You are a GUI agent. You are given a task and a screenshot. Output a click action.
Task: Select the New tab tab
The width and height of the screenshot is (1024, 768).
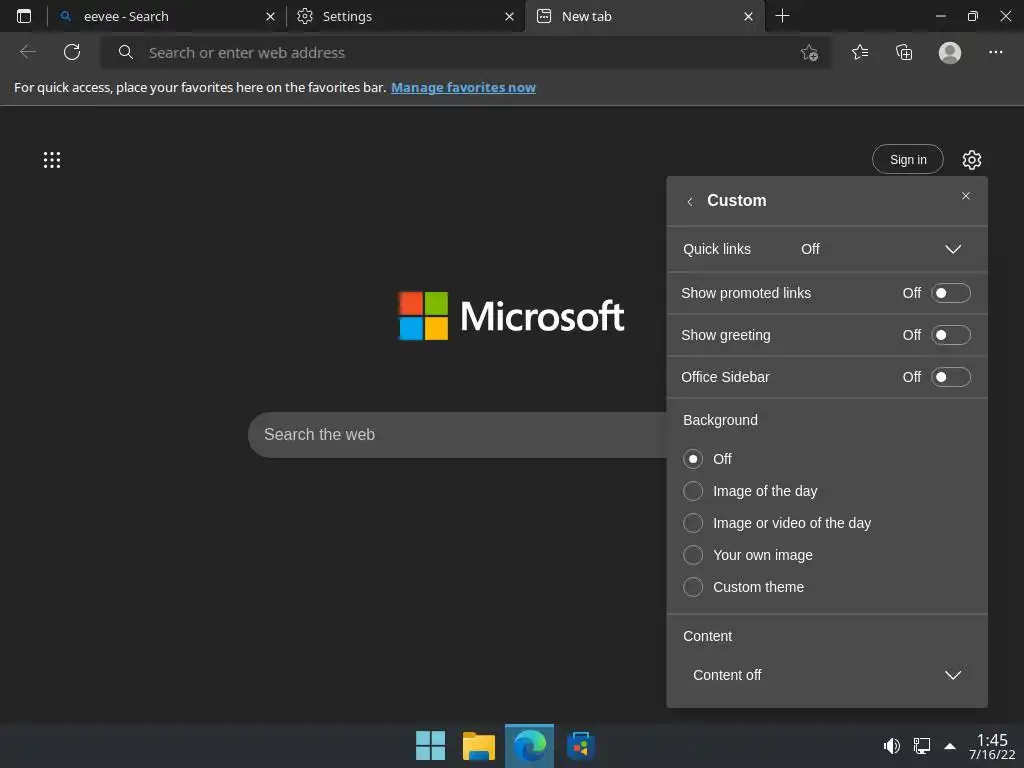pos(643,16)
